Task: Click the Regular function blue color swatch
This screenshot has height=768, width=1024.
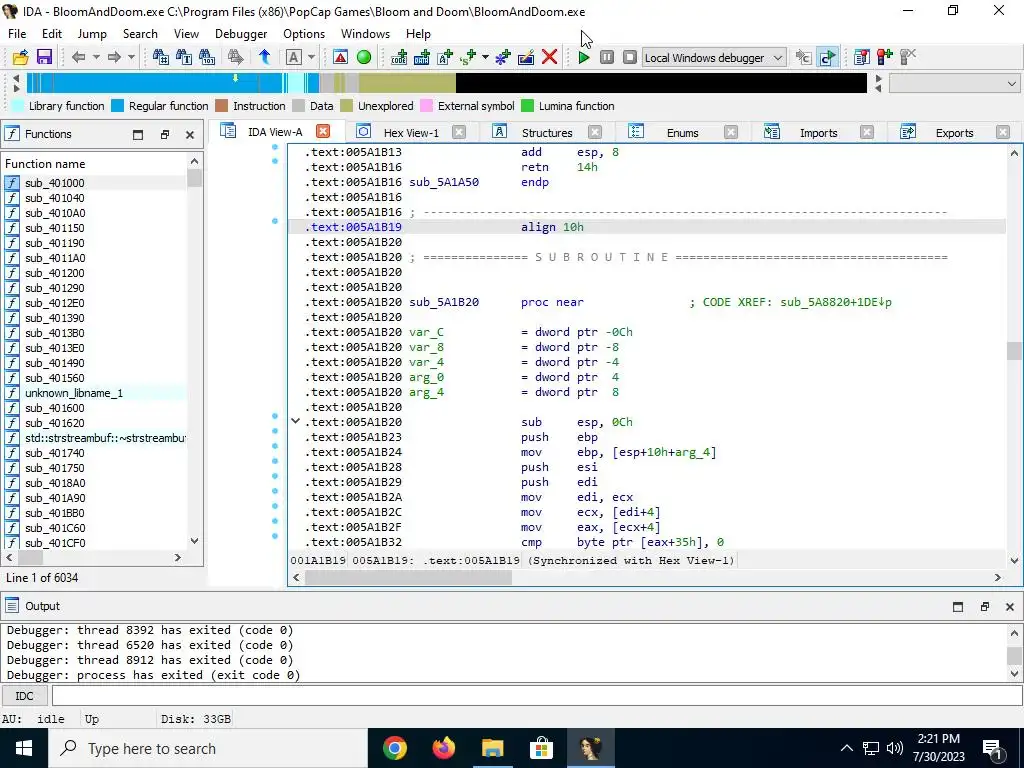Action: point(118,106)
